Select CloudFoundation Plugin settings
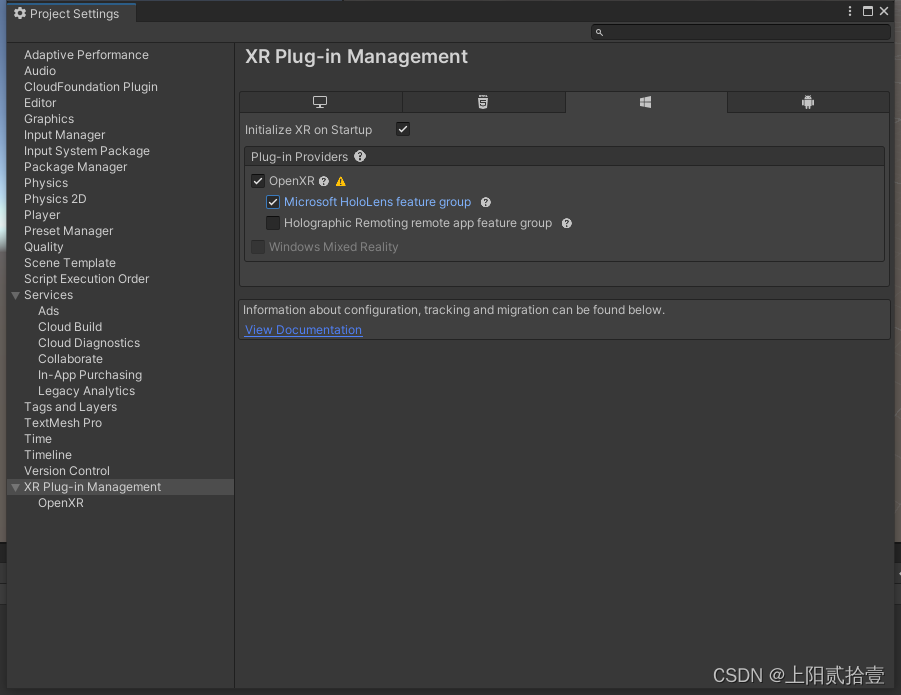The width and height of the screenshot is (901, 695). 91,87
